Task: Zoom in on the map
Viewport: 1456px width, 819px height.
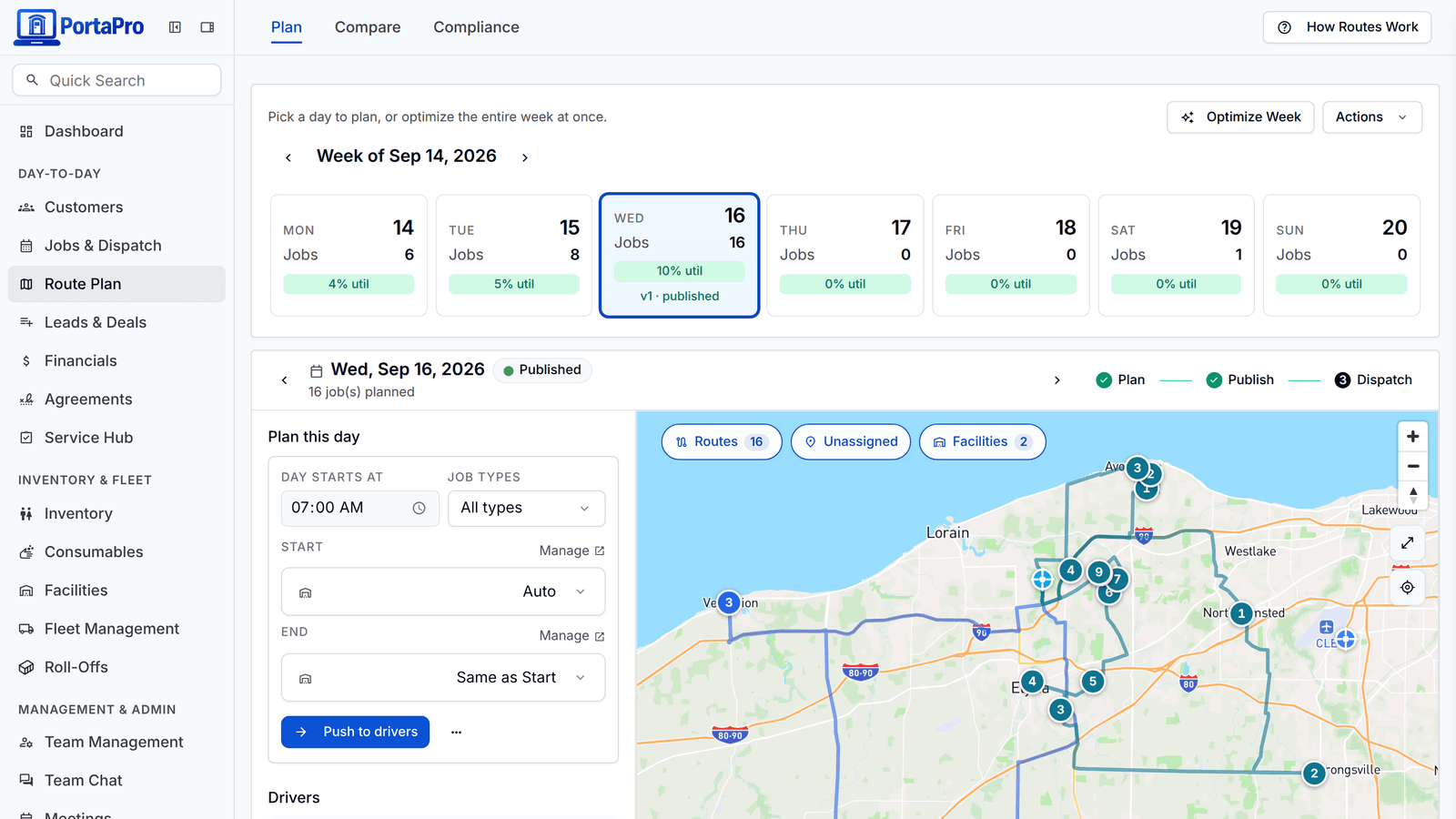Action: 1412,437
